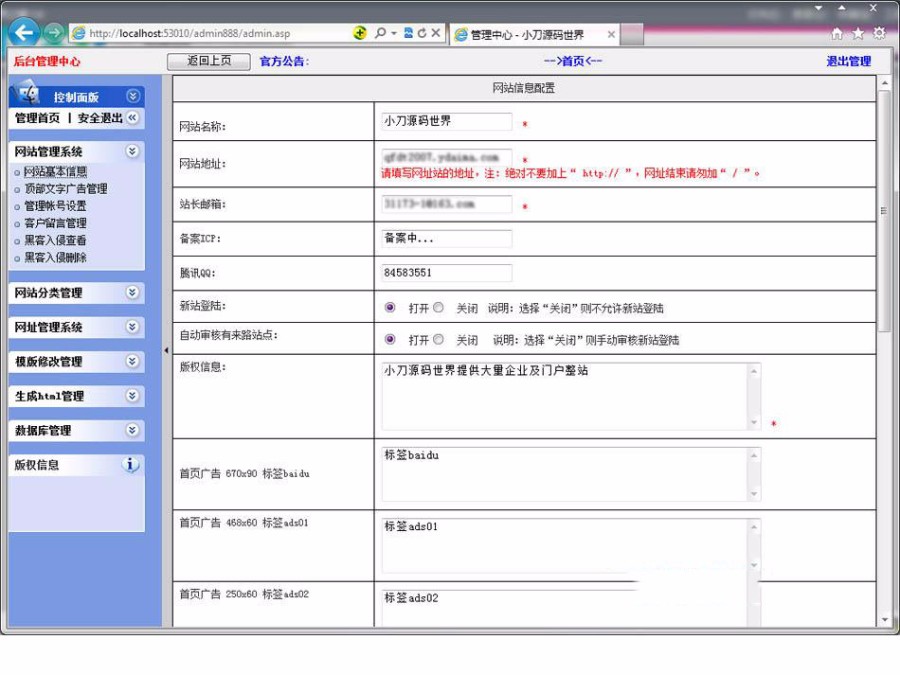Image resolution: width=900 pixels, height=675 pixels.
Task: Click 版权信息 textarea scroll up arrow
Action: 754,371
